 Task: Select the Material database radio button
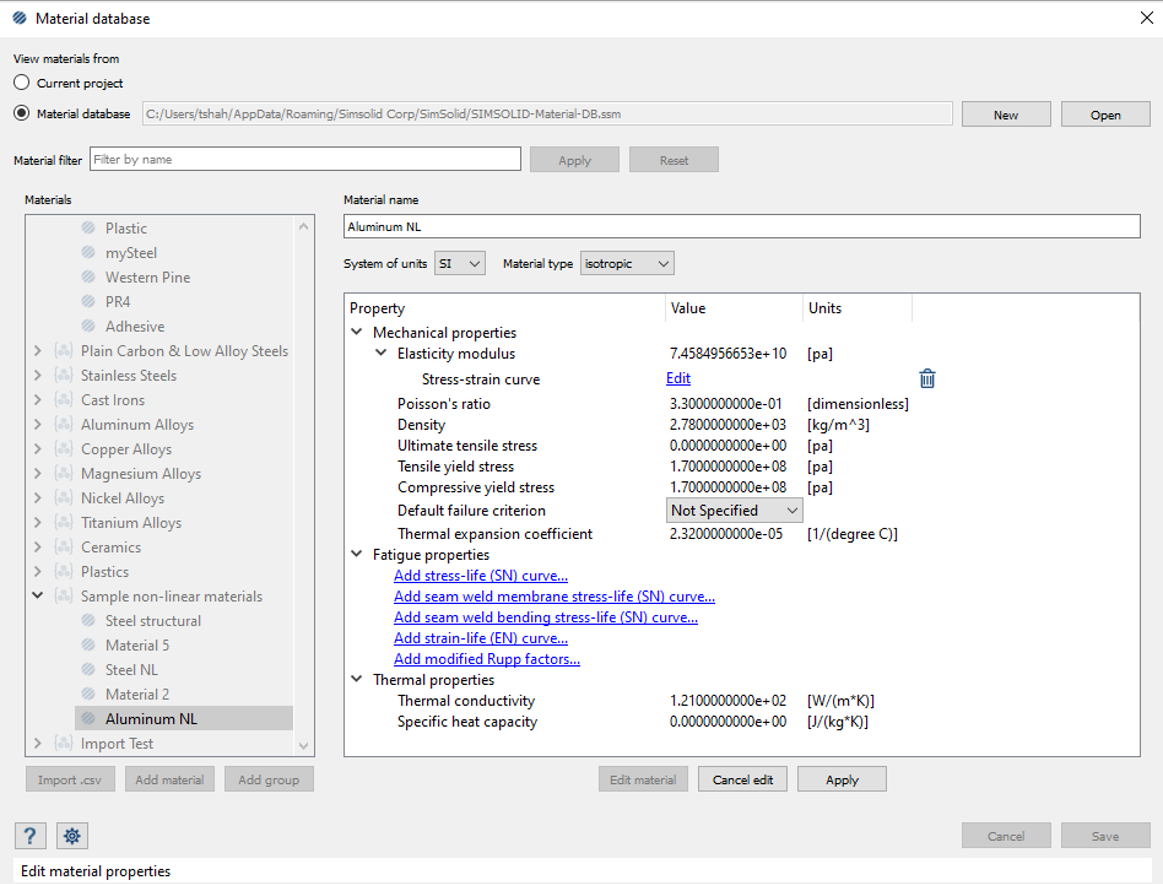pyautogui.click(x=22, y=113)
